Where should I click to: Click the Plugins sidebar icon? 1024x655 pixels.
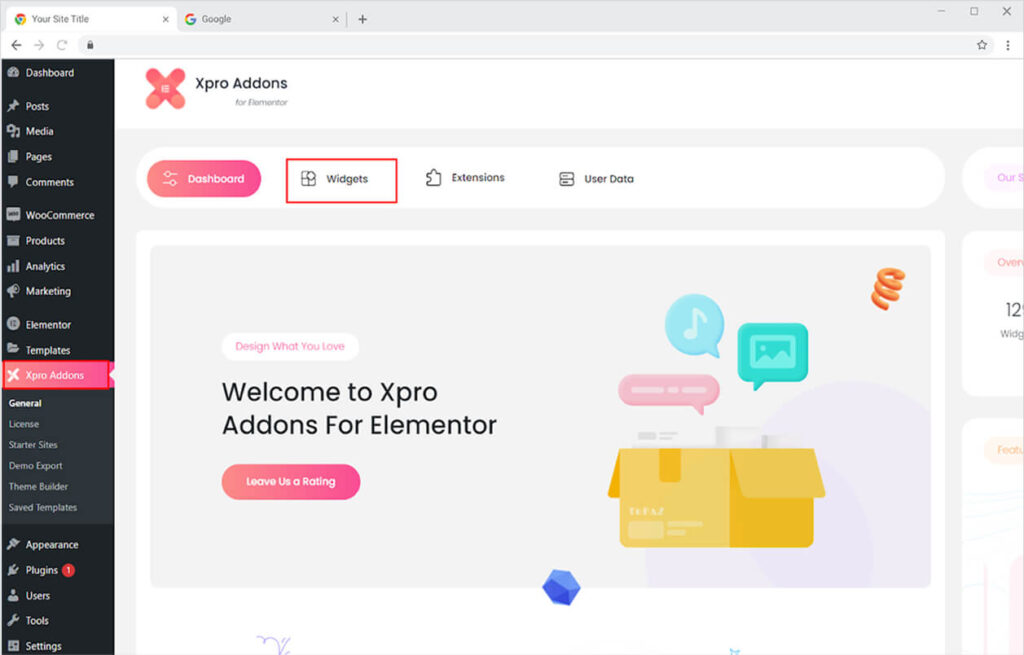13,570
